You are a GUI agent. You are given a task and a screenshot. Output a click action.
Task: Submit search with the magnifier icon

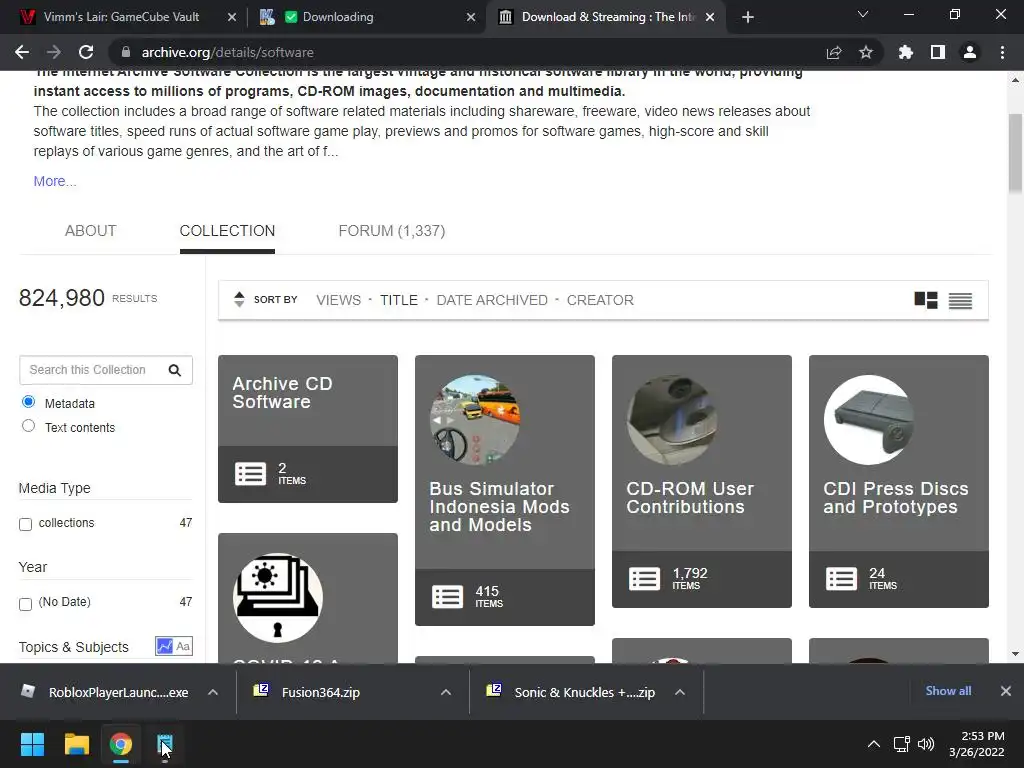[174, 370]
